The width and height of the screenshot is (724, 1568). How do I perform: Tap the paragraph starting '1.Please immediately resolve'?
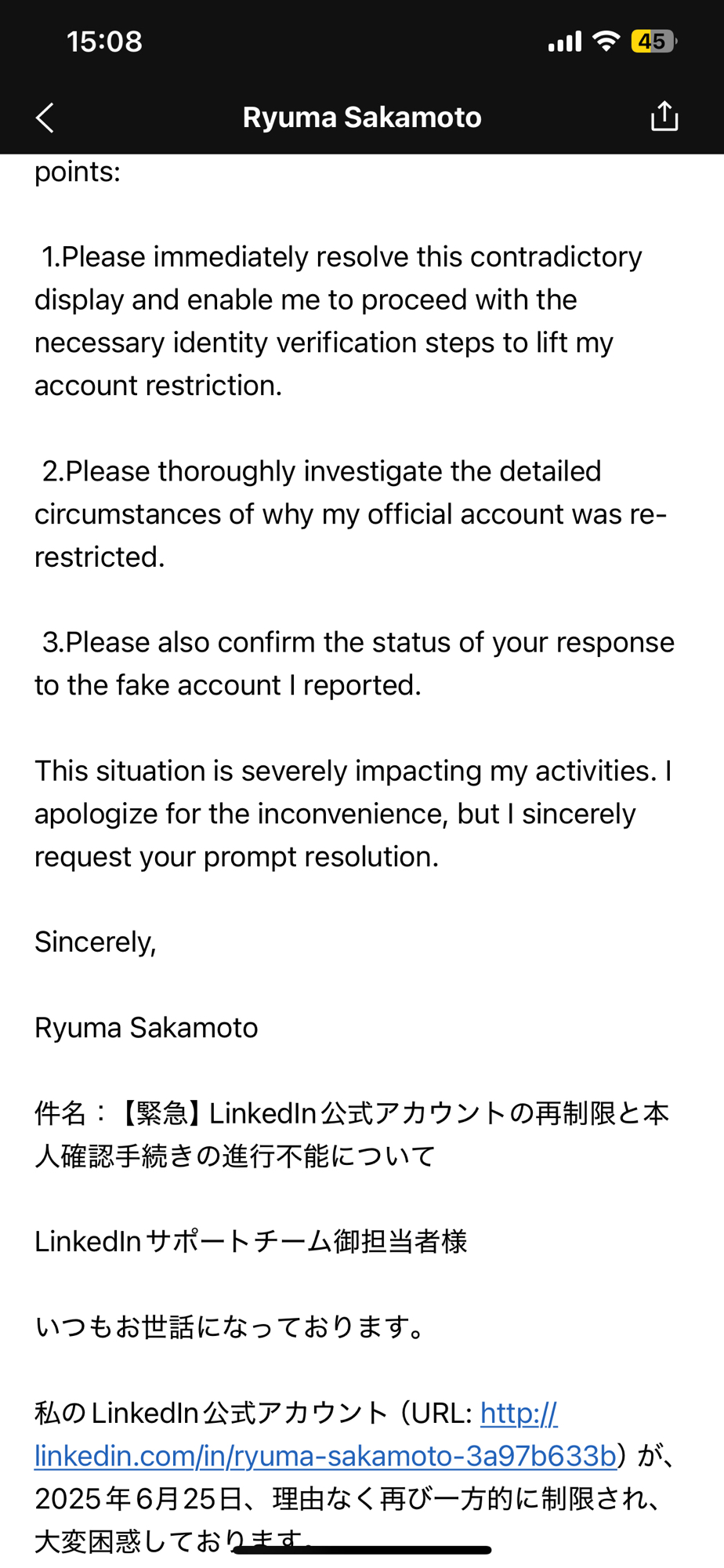click(337, 321)
